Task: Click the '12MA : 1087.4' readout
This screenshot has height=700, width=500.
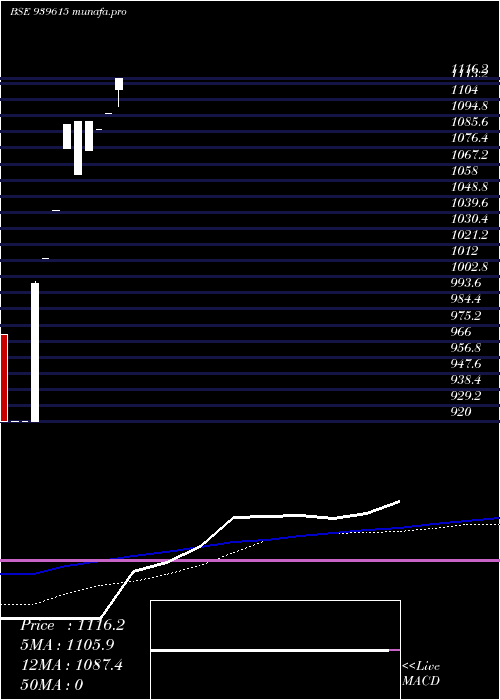Action: click(72, 665)
